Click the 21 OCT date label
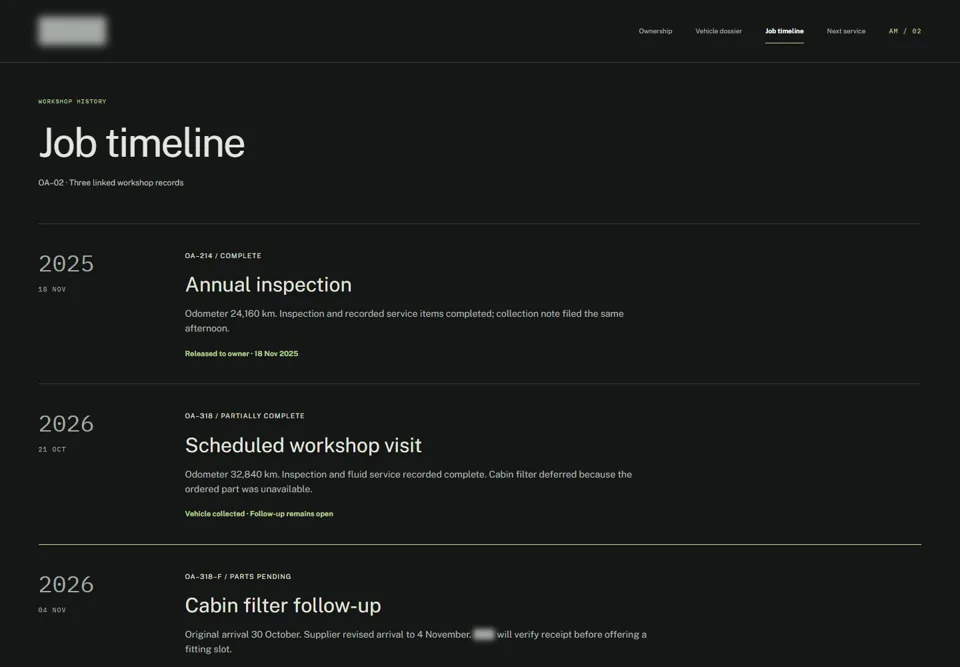Image resolution: width=960 pixels, height=667 pixels. pos(52,450)
